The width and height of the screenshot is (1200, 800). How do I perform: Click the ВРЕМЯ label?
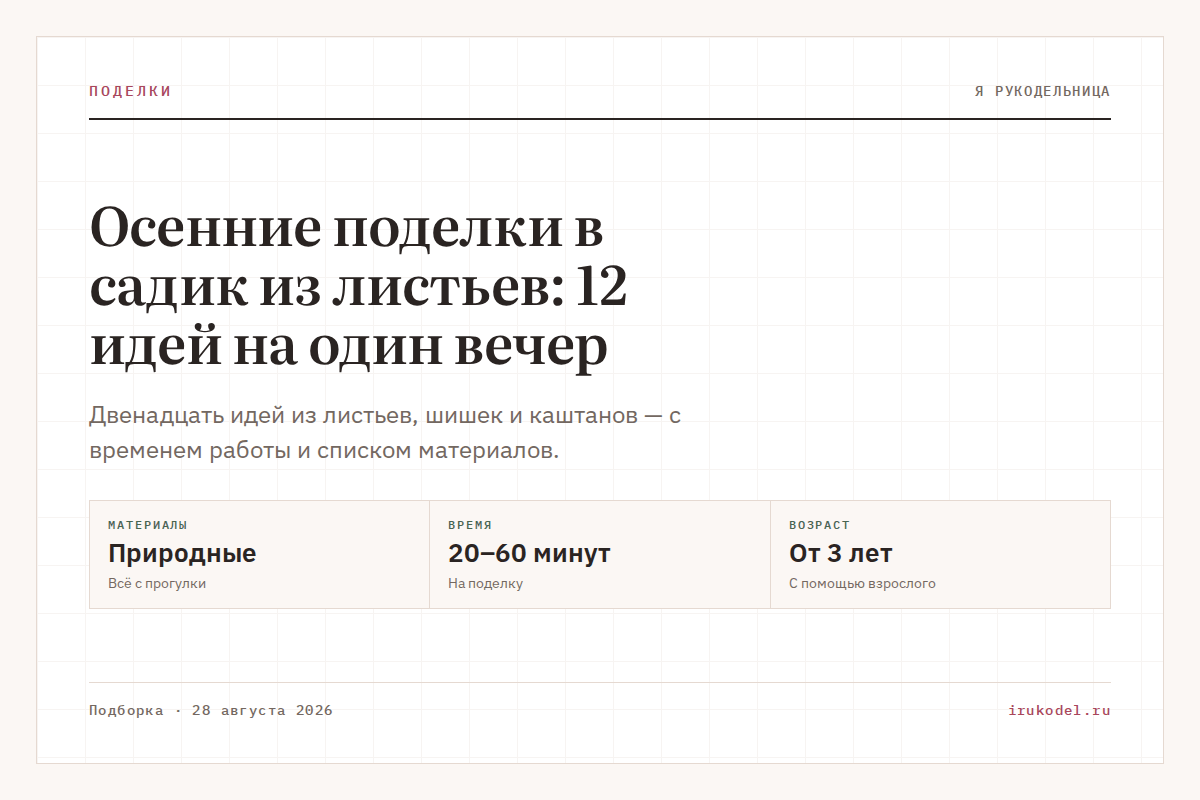pyautogui.click(x=470, y=525)
